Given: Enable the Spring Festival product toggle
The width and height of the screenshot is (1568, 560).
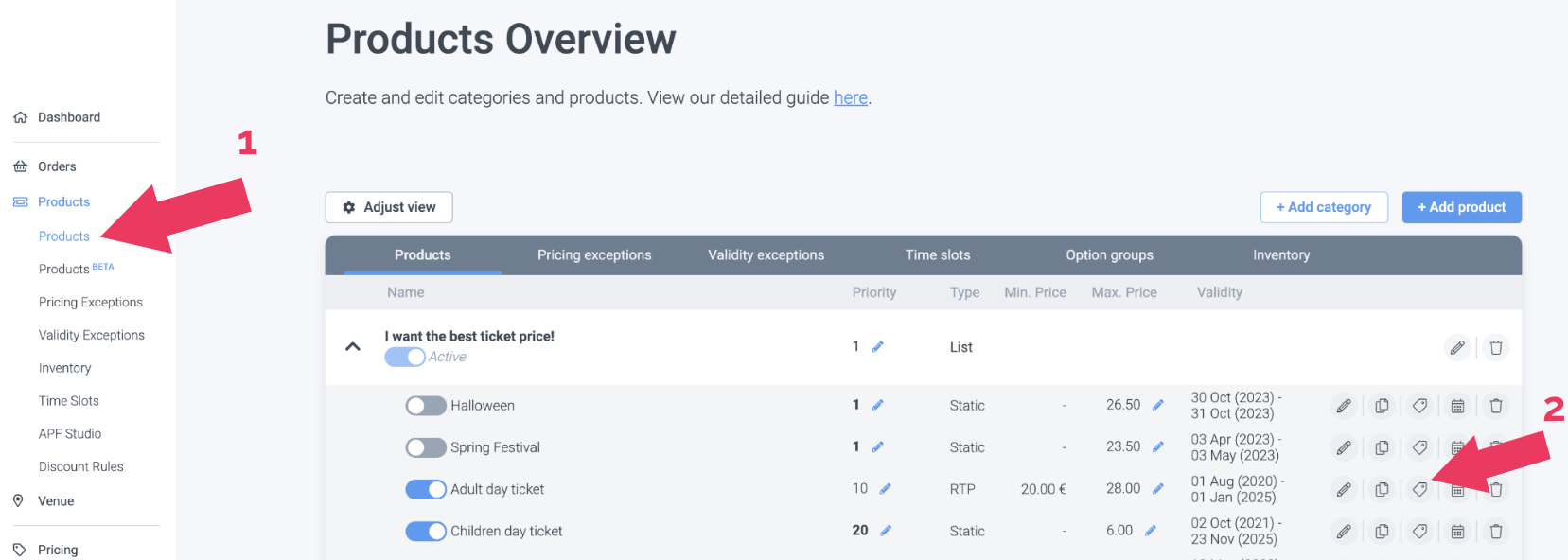Looking at the screenshot, I should click(426, 447).
